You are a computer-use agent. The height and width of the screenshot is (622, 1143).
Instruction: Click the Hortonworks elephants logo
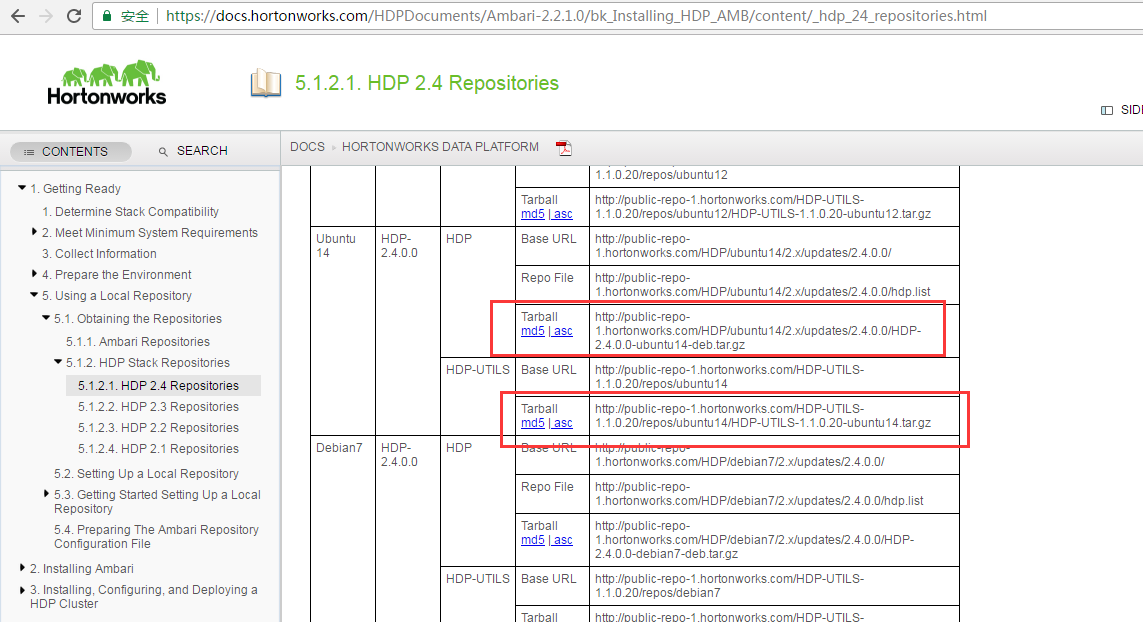click(x=107, y=82)
